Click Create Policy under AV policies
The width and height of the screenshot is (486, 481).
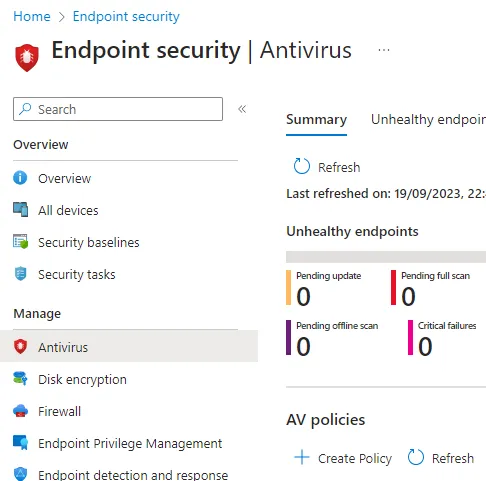click(x=343, y=458)
